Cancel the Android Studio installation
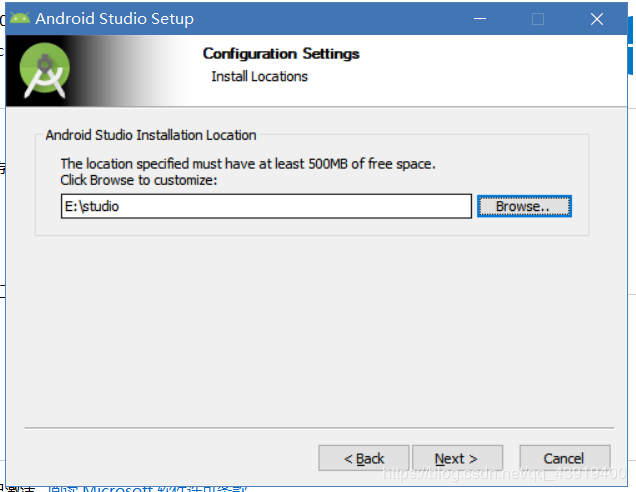Viewport: 636px width, 492px height. click(x=564, y=458)
